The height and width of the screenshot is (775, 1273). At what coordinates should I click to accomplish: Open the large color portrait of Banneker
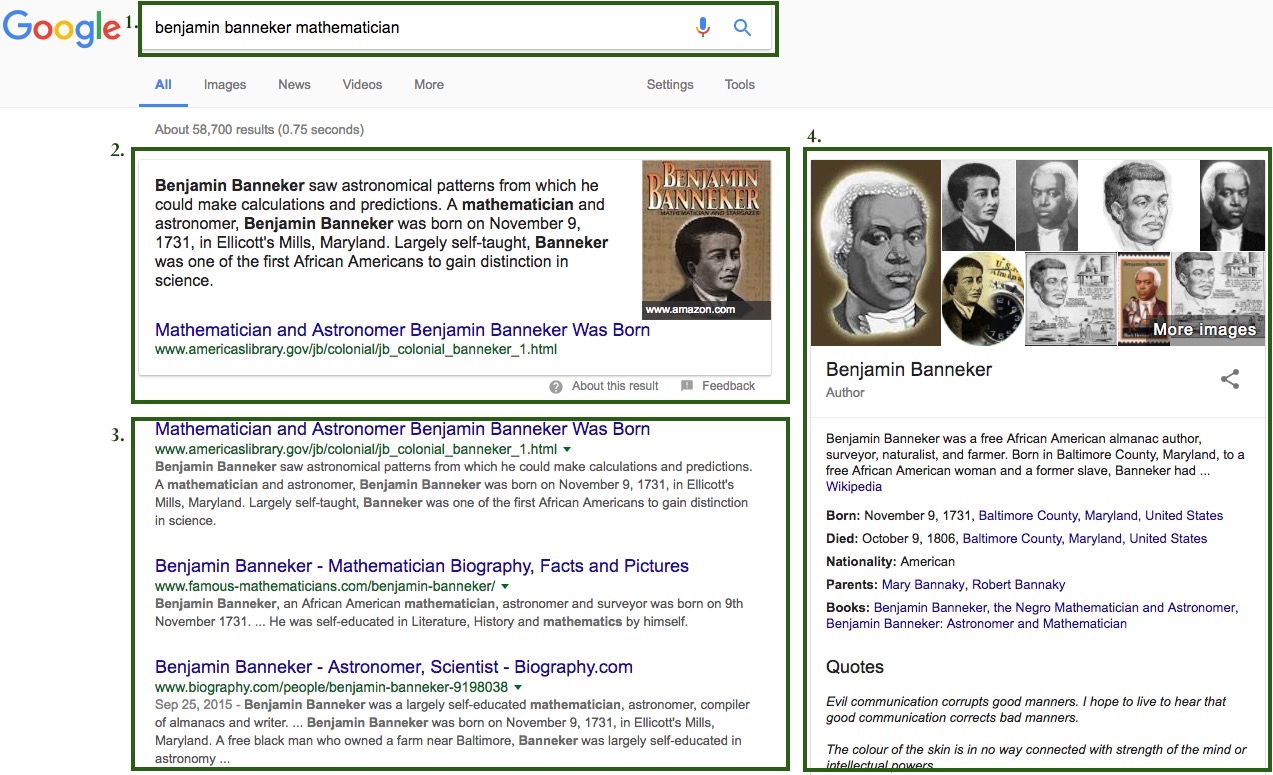875,253
